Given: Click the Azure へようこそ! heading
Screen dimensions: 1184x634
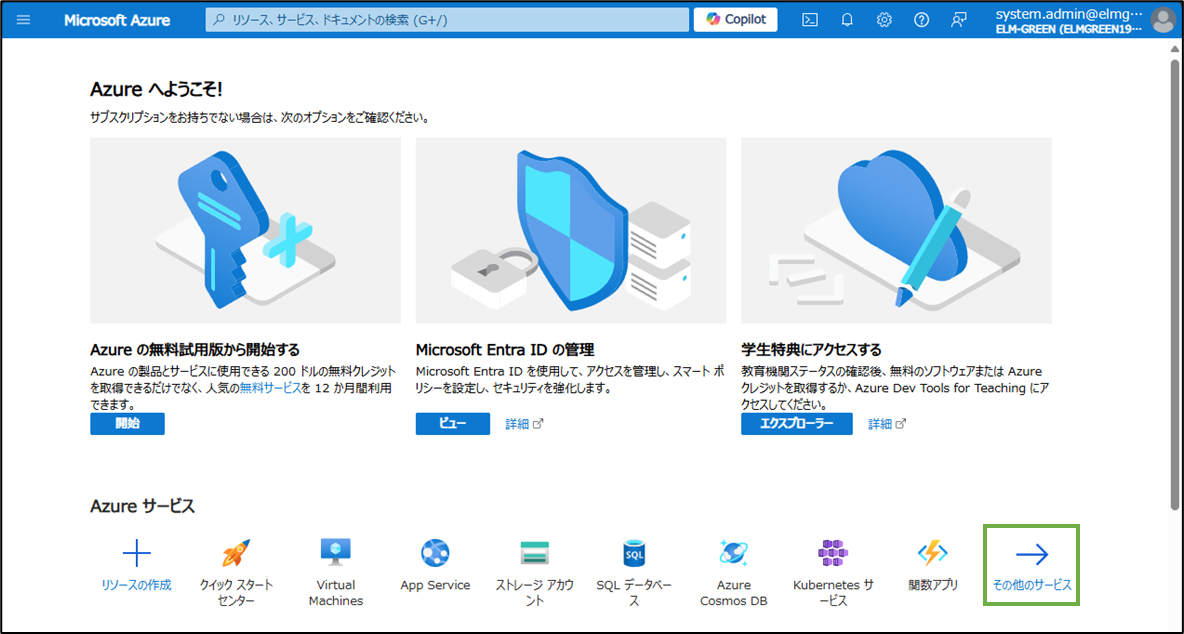Looking at the screenshot, I should click(x=156, y=90).
